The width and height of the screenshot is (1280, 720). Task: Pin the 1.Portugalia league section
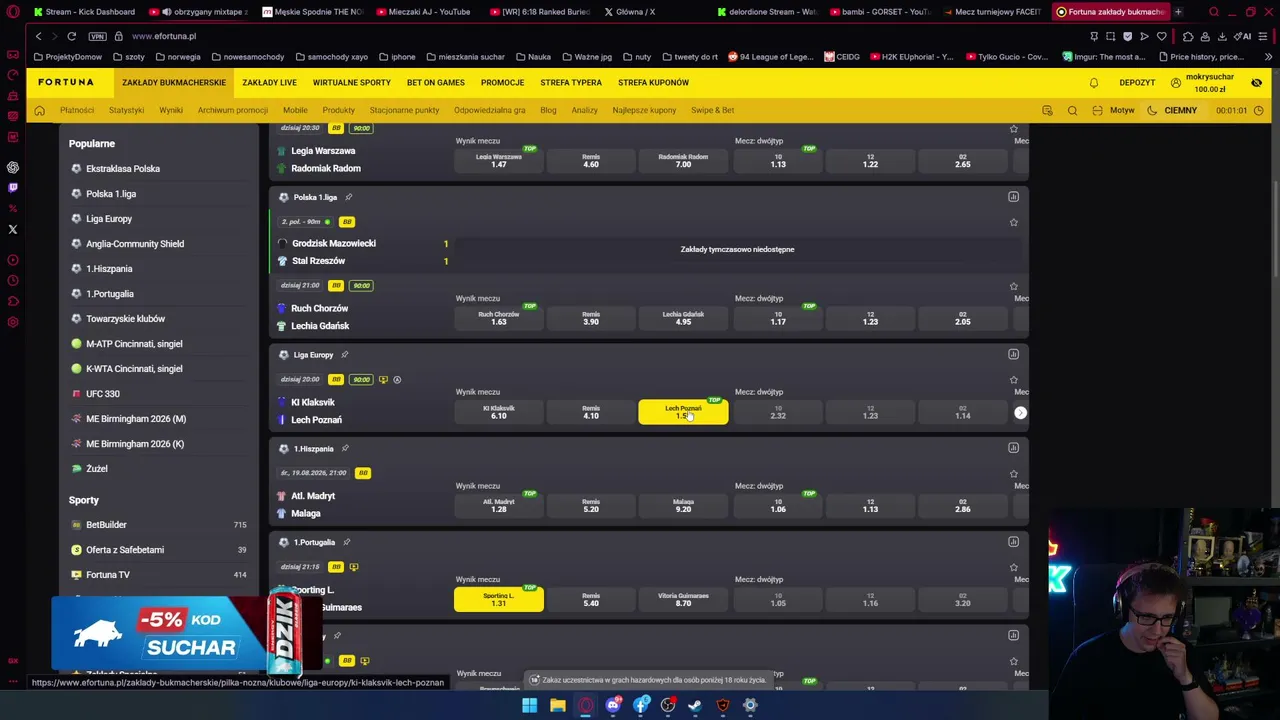(346, 542)
